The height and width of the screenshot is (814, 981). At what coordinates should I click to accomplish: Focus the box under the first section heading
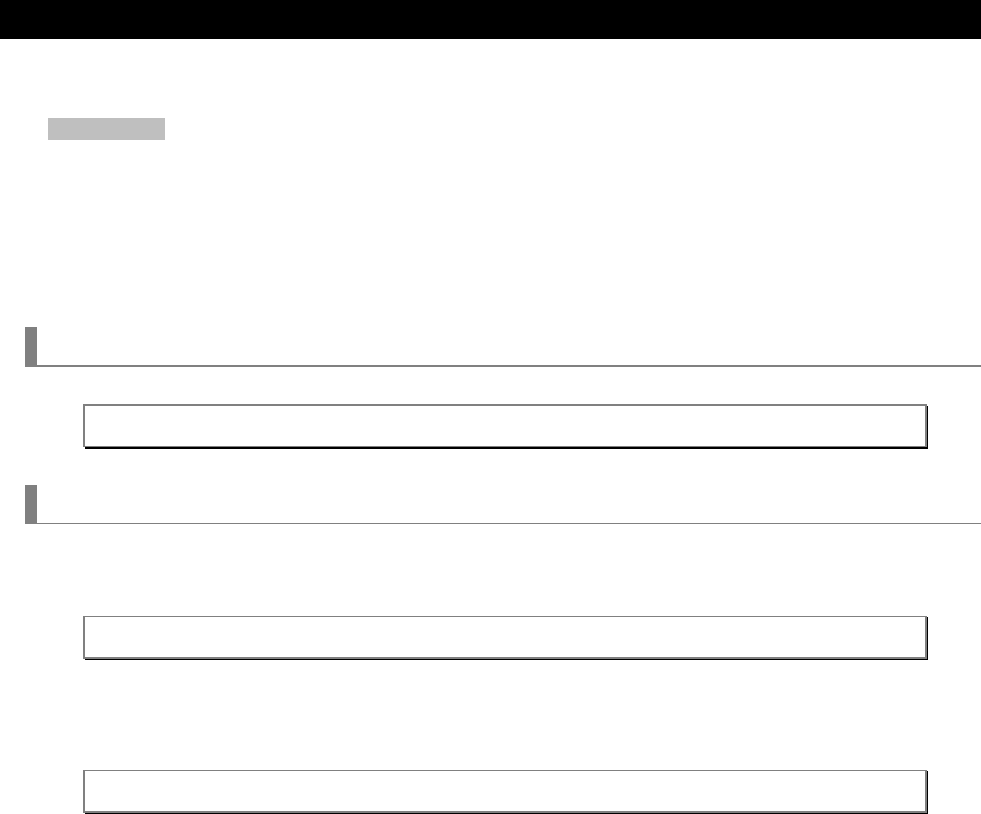point(505,425)
